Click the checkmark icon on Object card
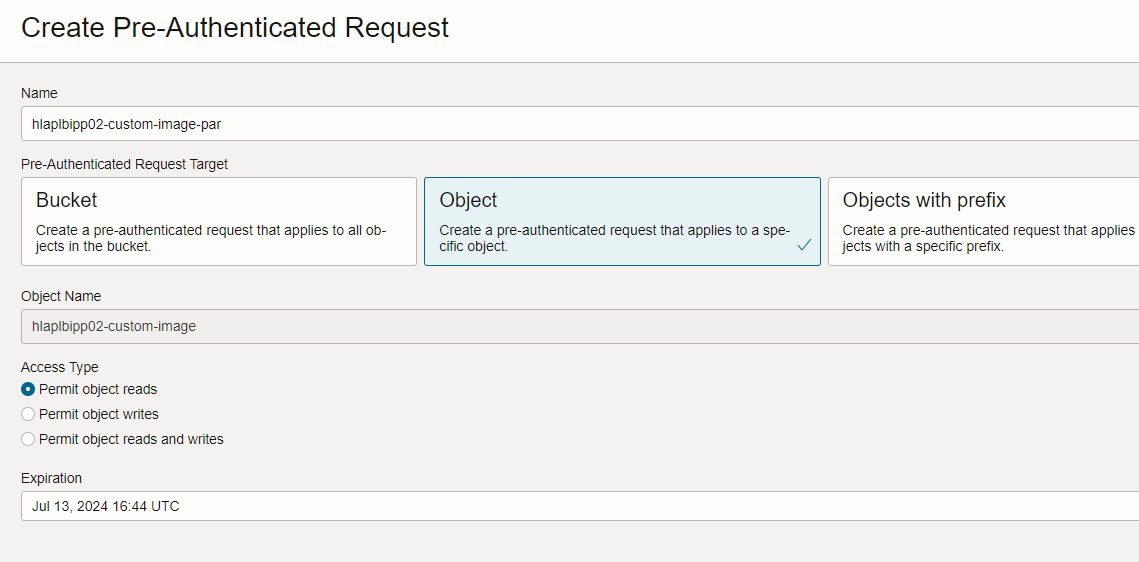The height and width of the screenshot is (562, 1139). (x=804, y=245)
